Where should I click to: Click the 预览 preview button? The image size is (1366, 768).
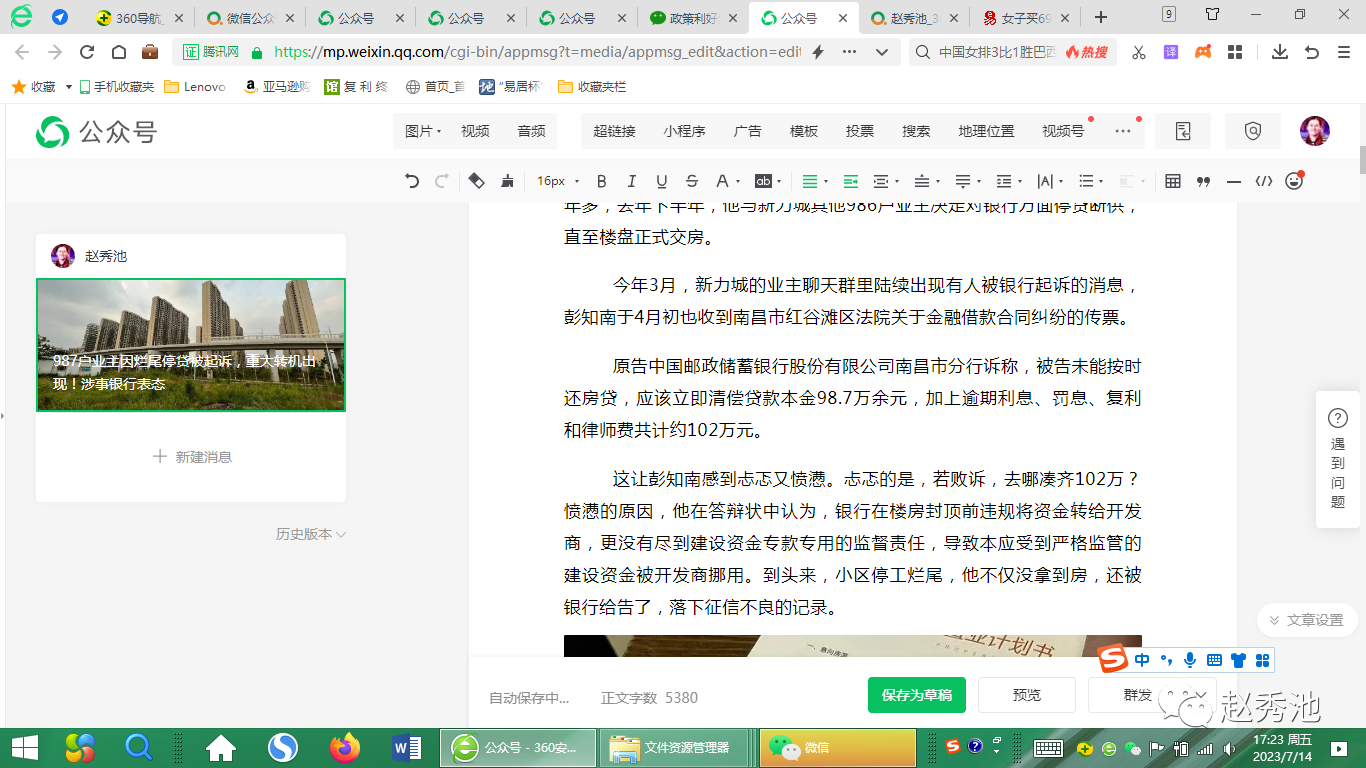click(1026, 695)
